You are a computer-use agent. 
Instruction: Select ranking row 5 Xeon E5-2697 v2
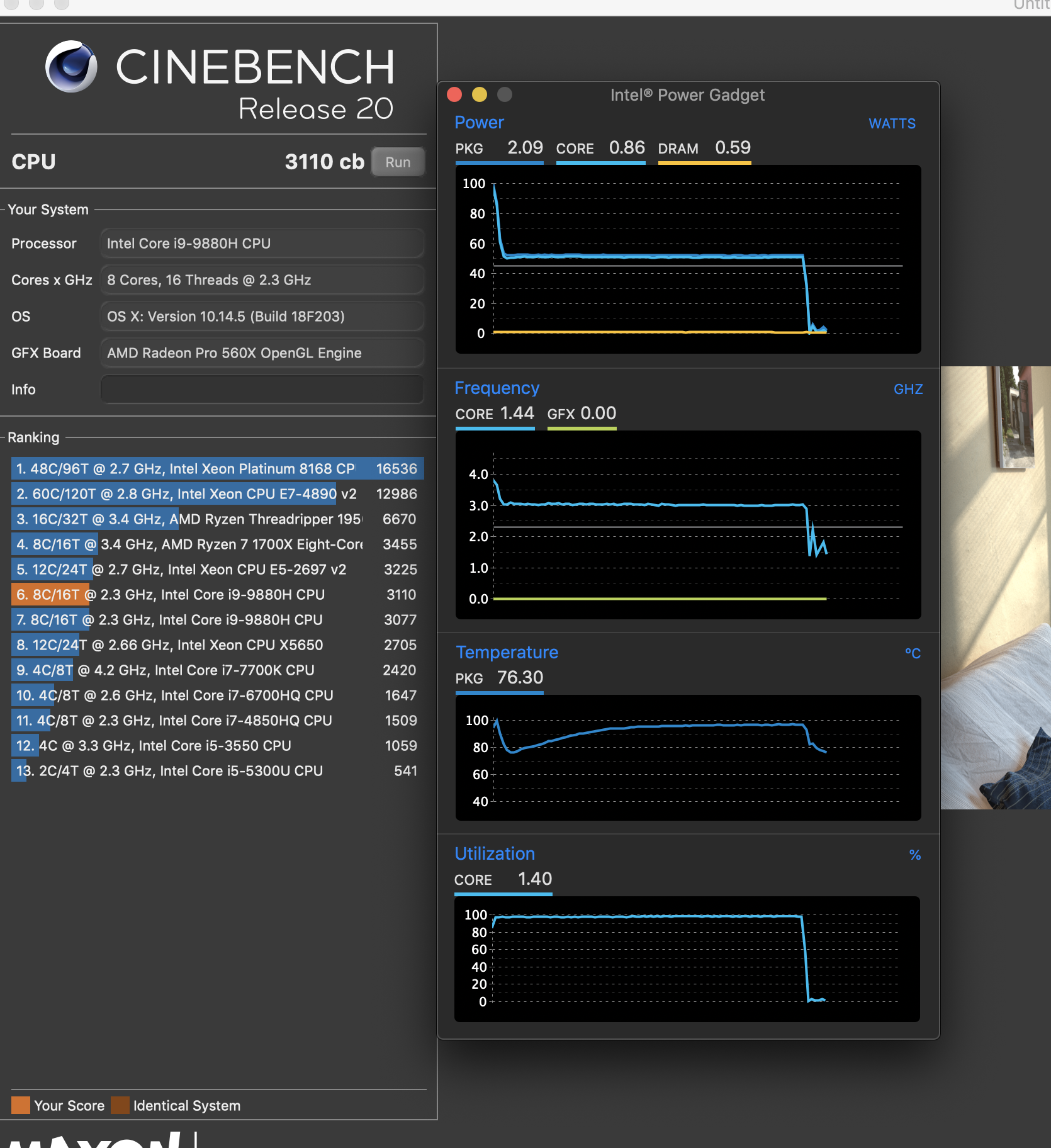217,570
